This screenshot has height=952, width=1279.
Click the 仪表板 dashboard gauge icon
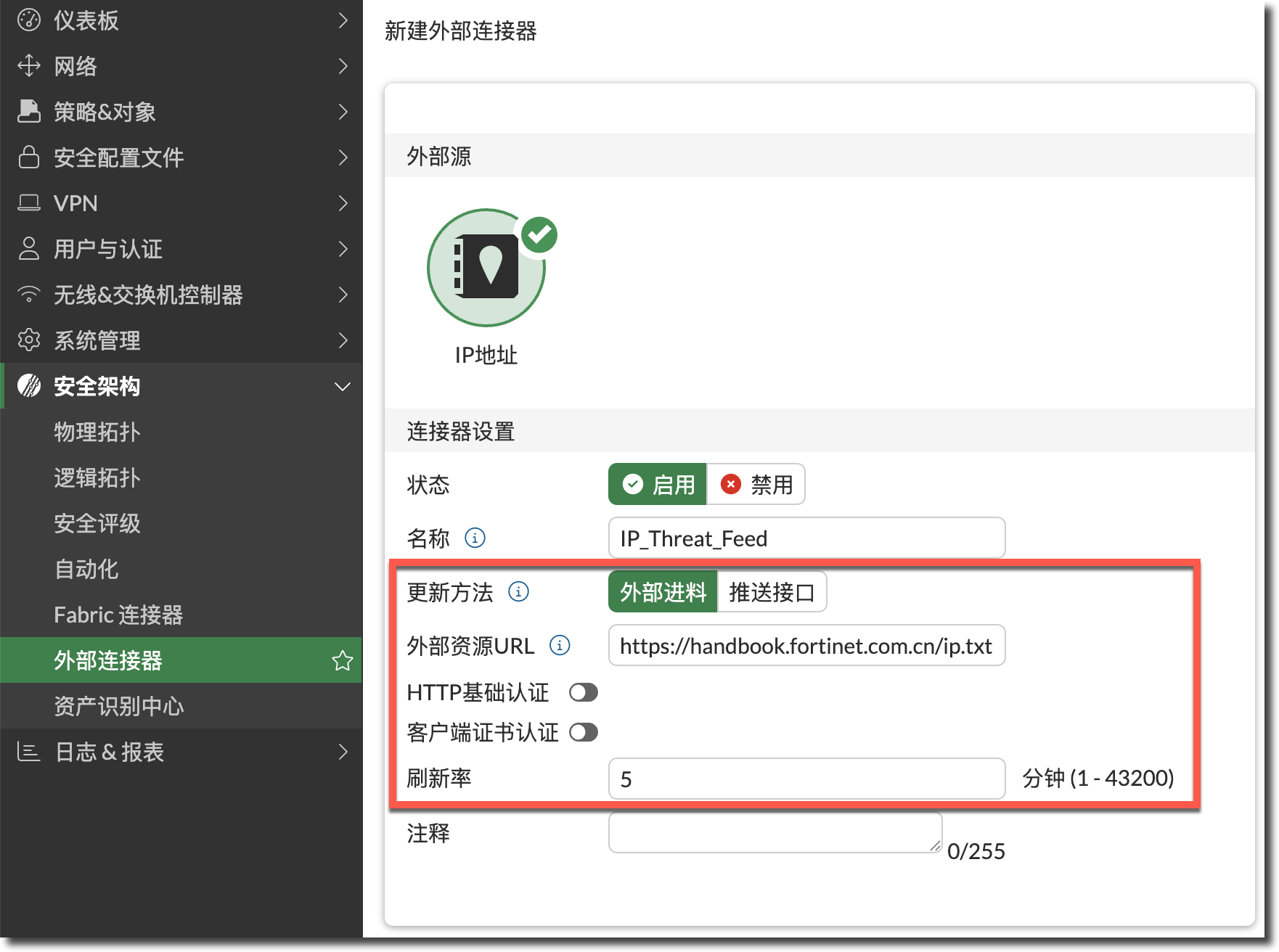coord(29,20)
